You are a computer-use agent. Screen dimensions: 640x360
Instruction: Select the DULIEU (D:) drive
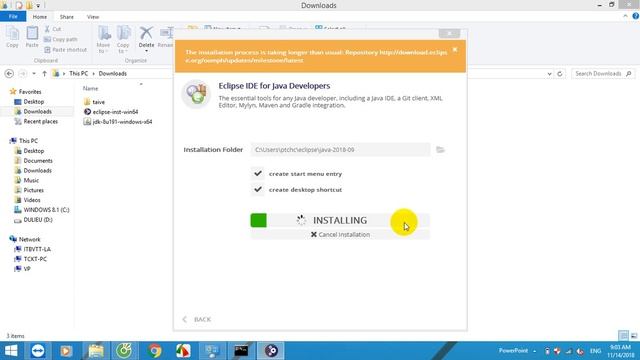tap(38, 220)
